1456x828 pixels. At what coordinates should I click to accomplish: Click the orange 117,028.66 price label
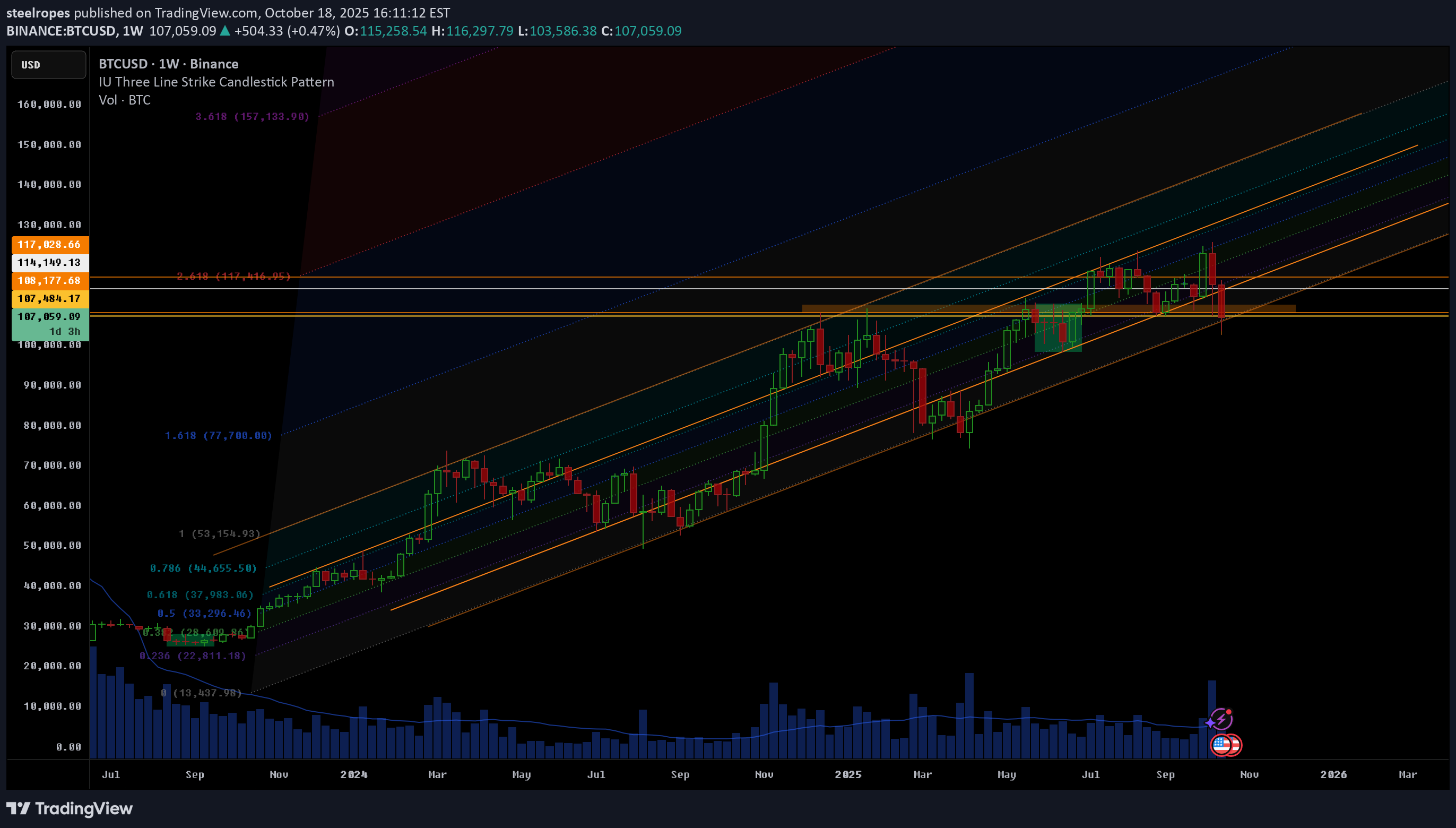click(49, 245)
